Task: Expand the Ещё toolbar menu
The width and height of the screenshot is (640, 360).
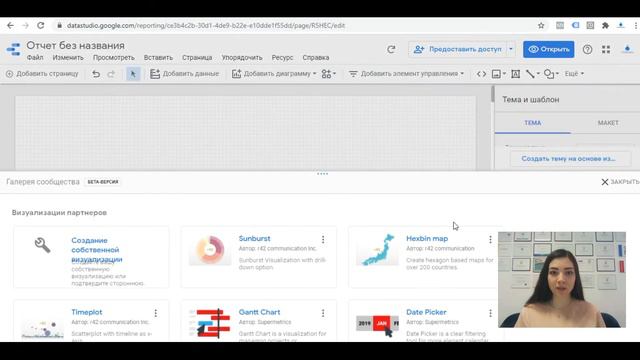Action: pos(574,74)
